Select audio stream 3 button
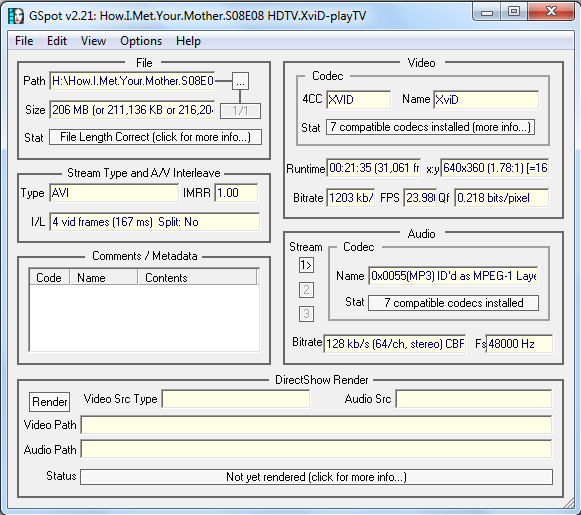This screenshot has width=581, height=515. pos(306,314)
